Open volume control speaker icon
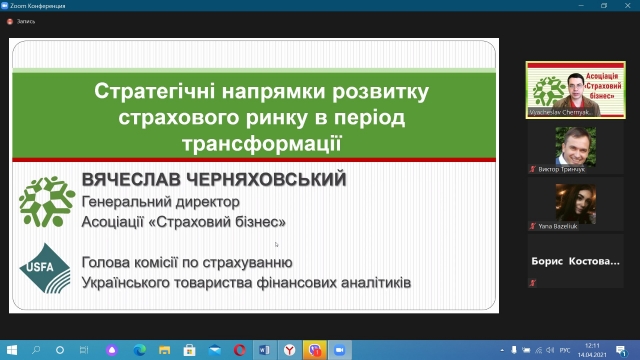This screenshot has width=640, height=360. [551, 350]
